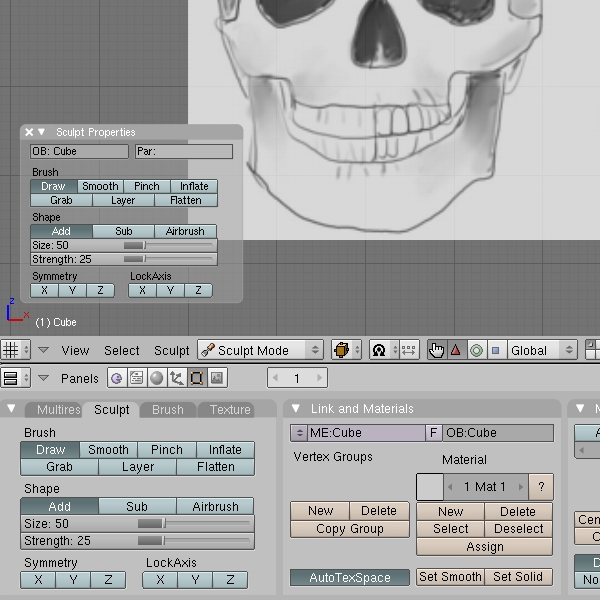Click the ME:Cube mesh name field
The height and width of the screenshot is (600, 600).
(x=366, y=433)
